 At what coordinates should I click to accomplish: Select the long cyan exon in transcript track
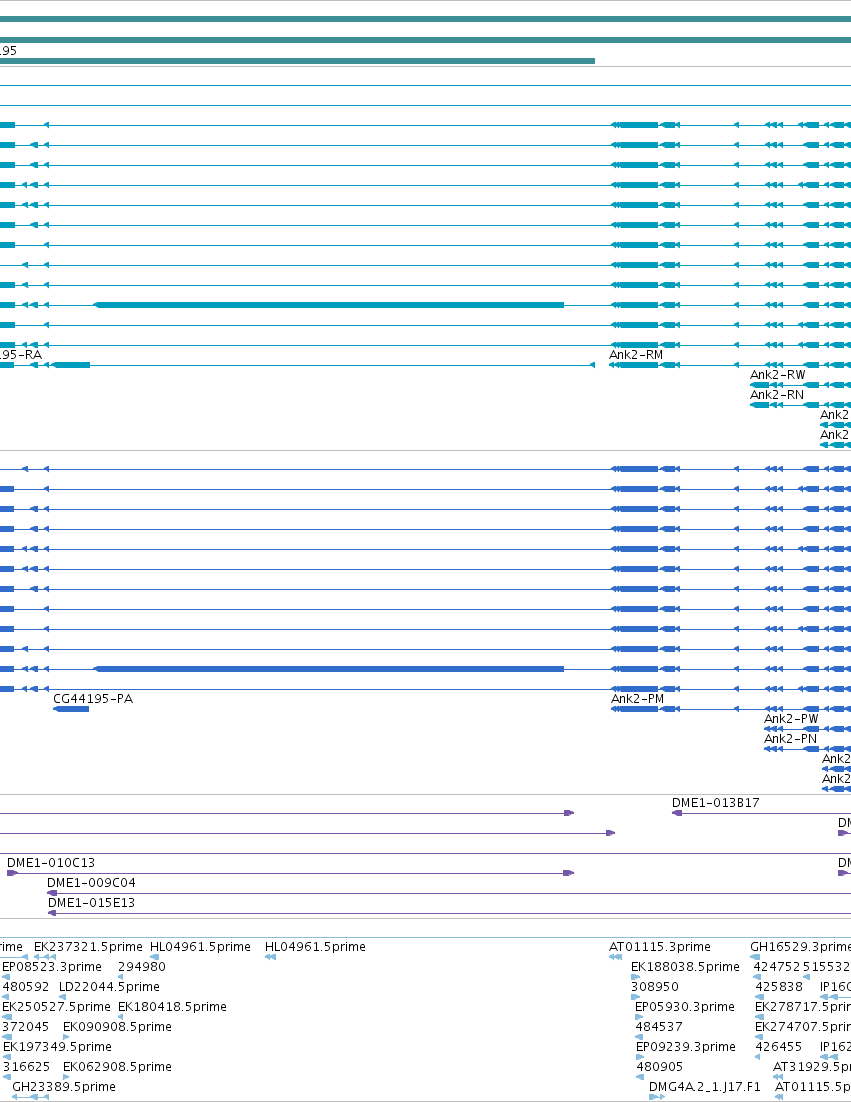[329, 305]
